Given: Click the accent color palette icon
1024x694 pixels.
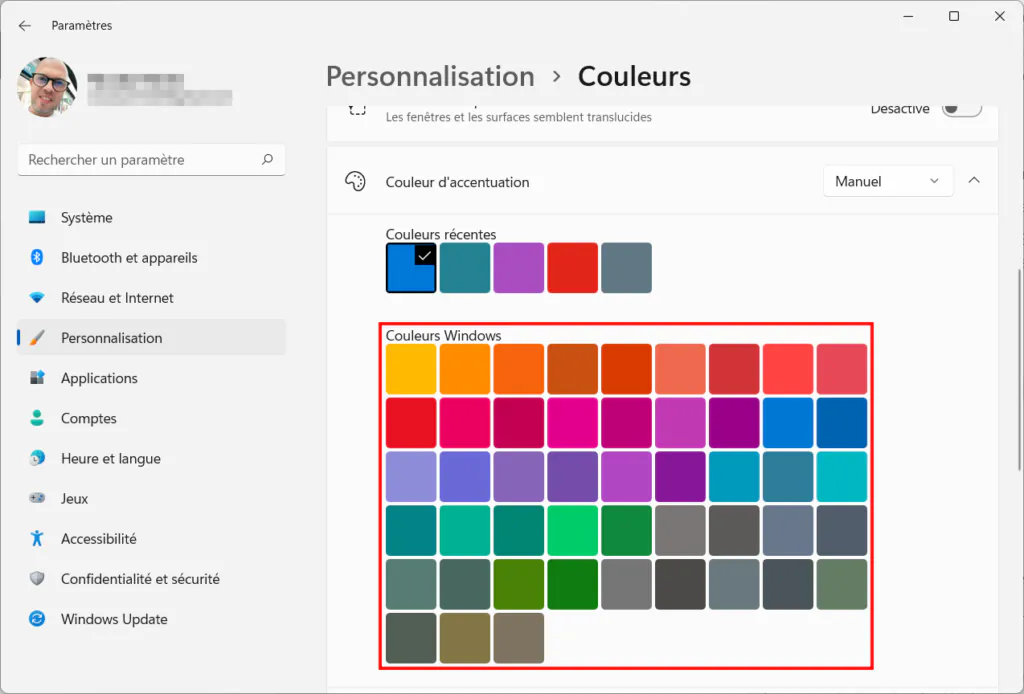Looking at the screenshot, I should coord(355,181).
